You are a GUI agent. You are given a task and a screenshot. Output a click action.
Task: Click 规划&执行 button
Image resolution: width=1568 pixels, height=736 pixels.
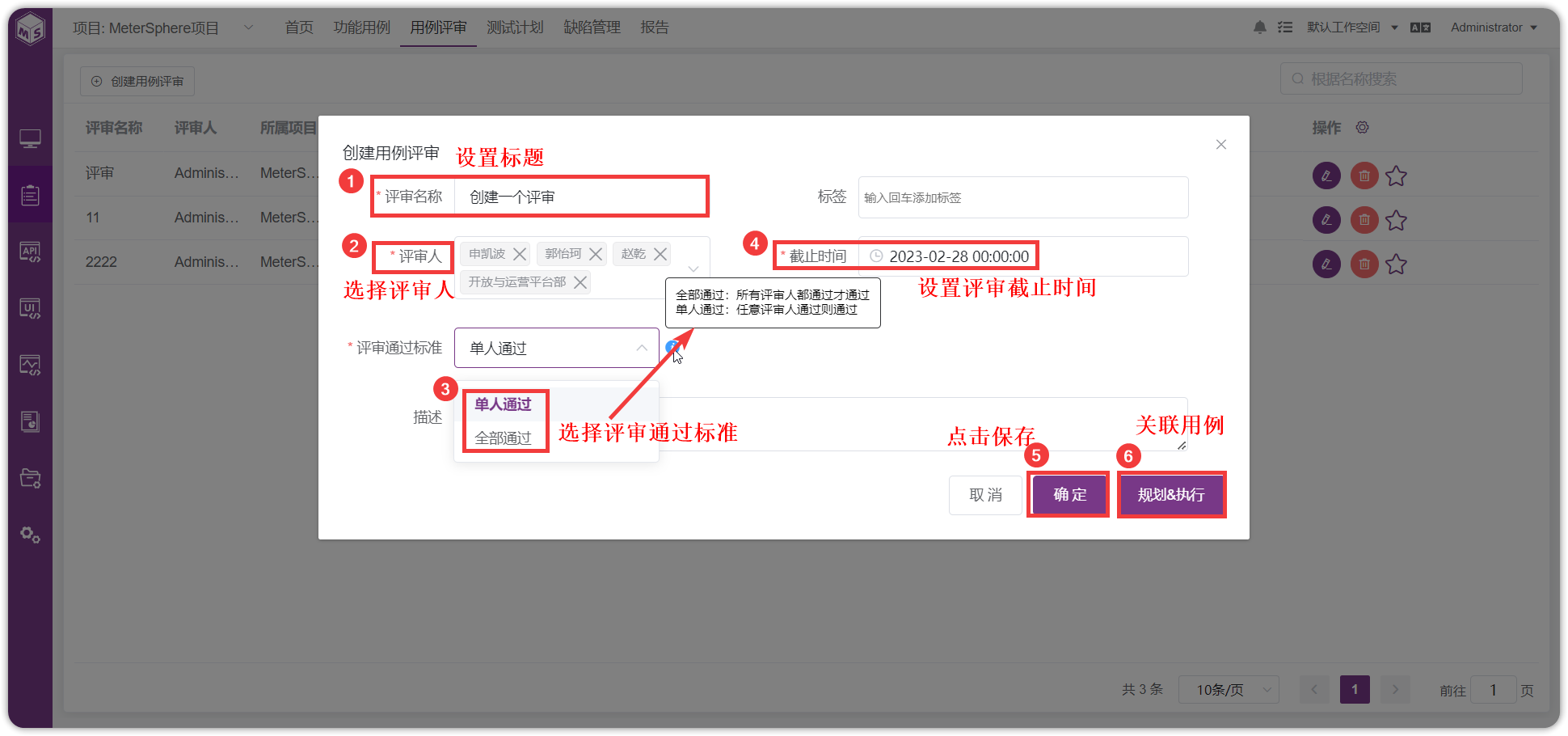coord(1171,495)
